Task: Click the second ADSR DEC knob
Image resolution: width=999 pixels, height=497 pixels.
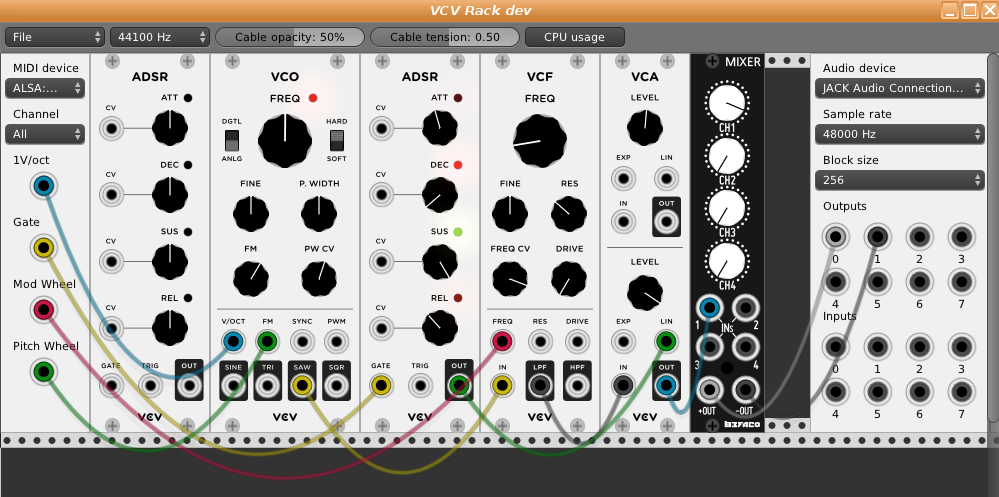Action: tap(440, 194)
